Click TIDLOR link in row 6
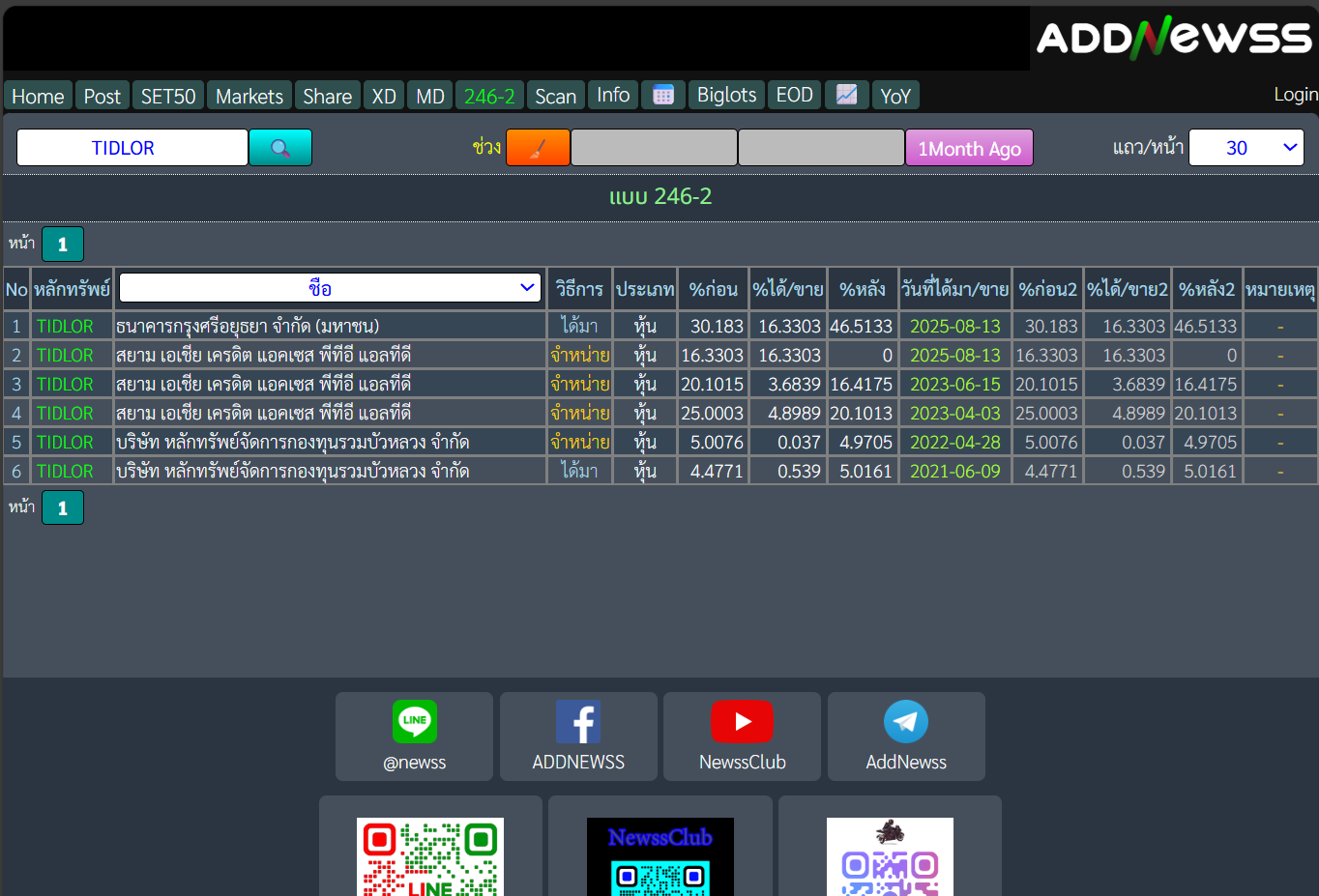 65,471
